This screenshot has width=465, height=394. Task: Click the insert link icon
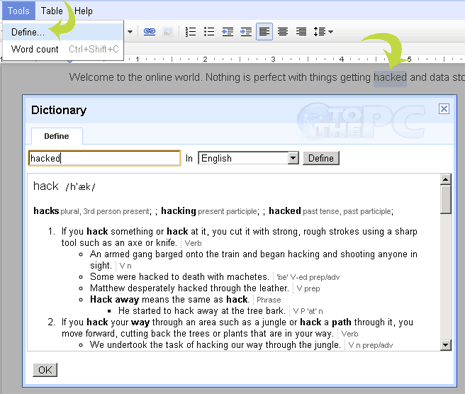tap(149, 32)
